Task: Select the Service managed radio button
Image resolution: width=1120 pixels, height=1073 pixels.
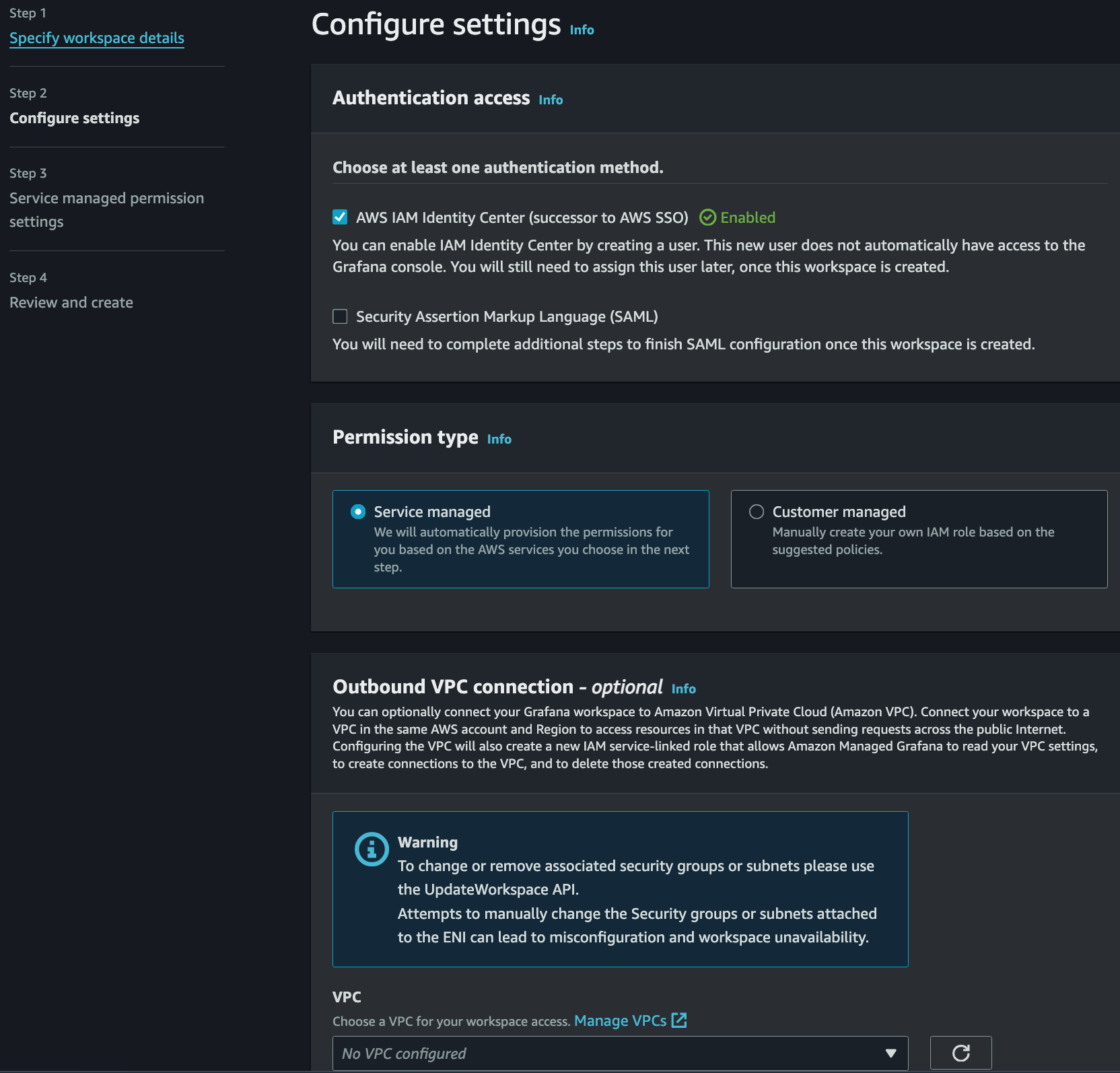Action: pyautogui.click(x=358, y=512)
